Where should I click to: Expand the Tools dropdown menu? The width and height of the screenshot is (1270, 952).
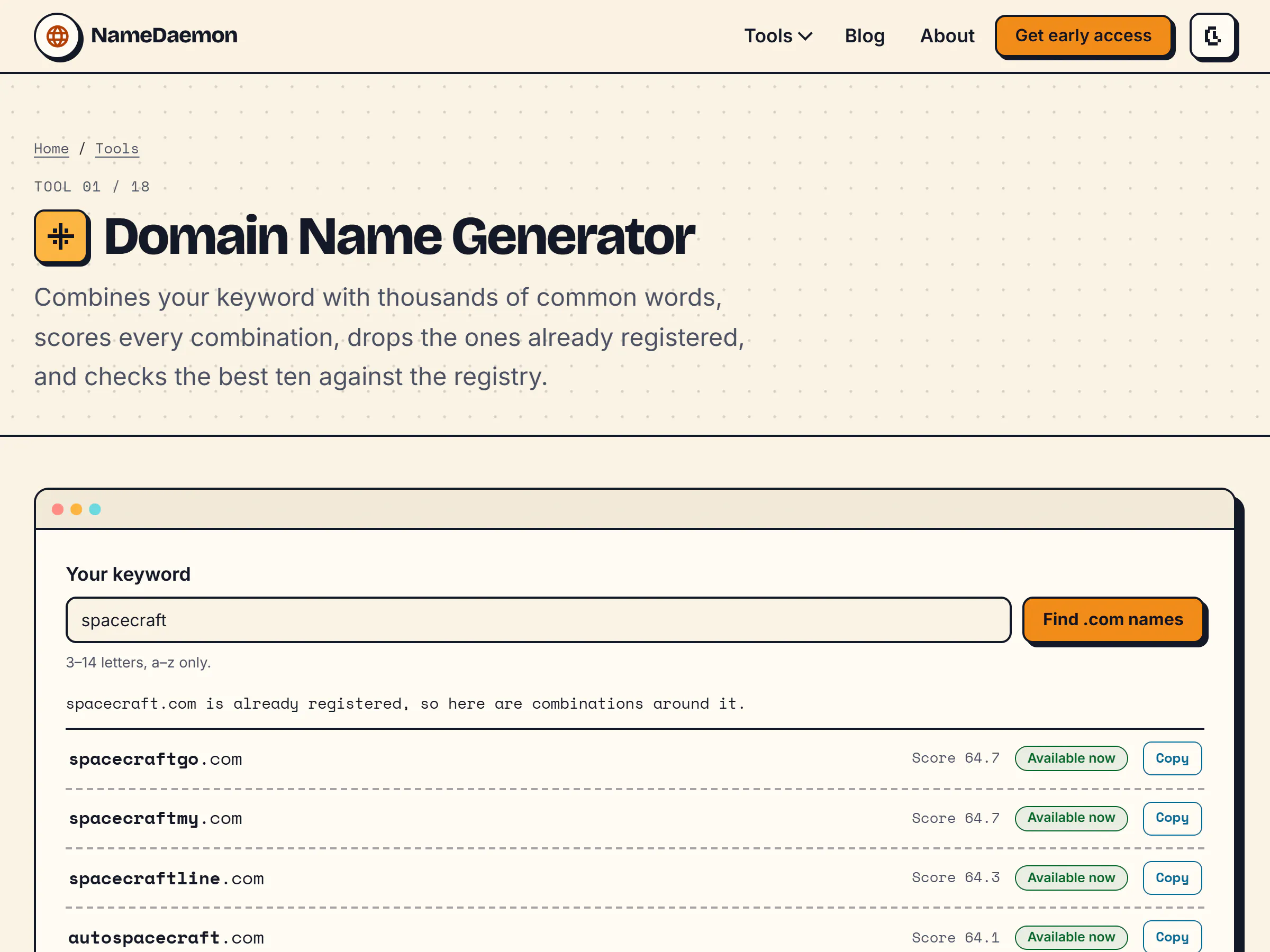(778, 35)
